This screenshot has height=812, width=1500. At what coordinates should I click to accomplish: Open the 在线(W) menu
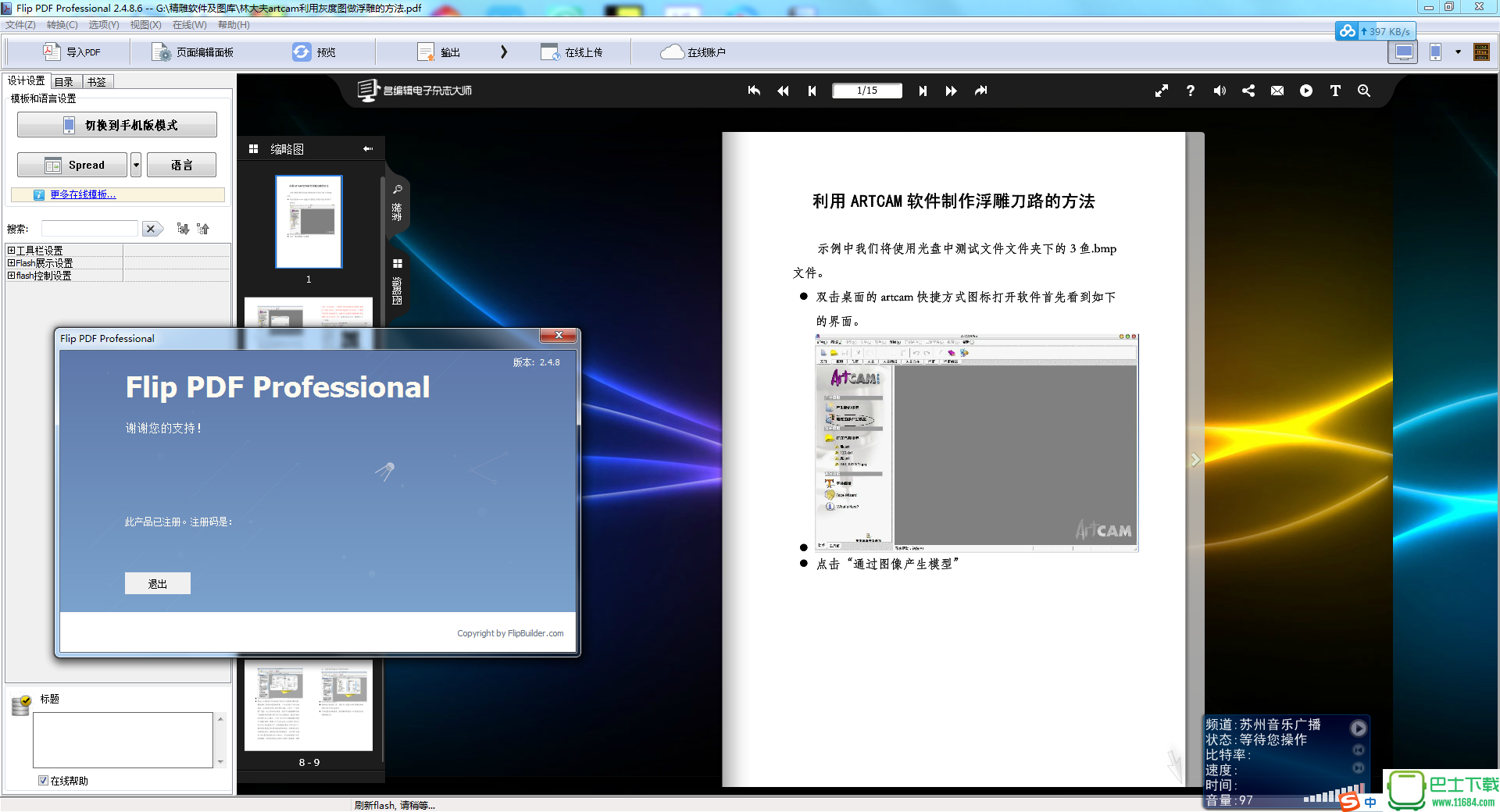coord(190,25)
